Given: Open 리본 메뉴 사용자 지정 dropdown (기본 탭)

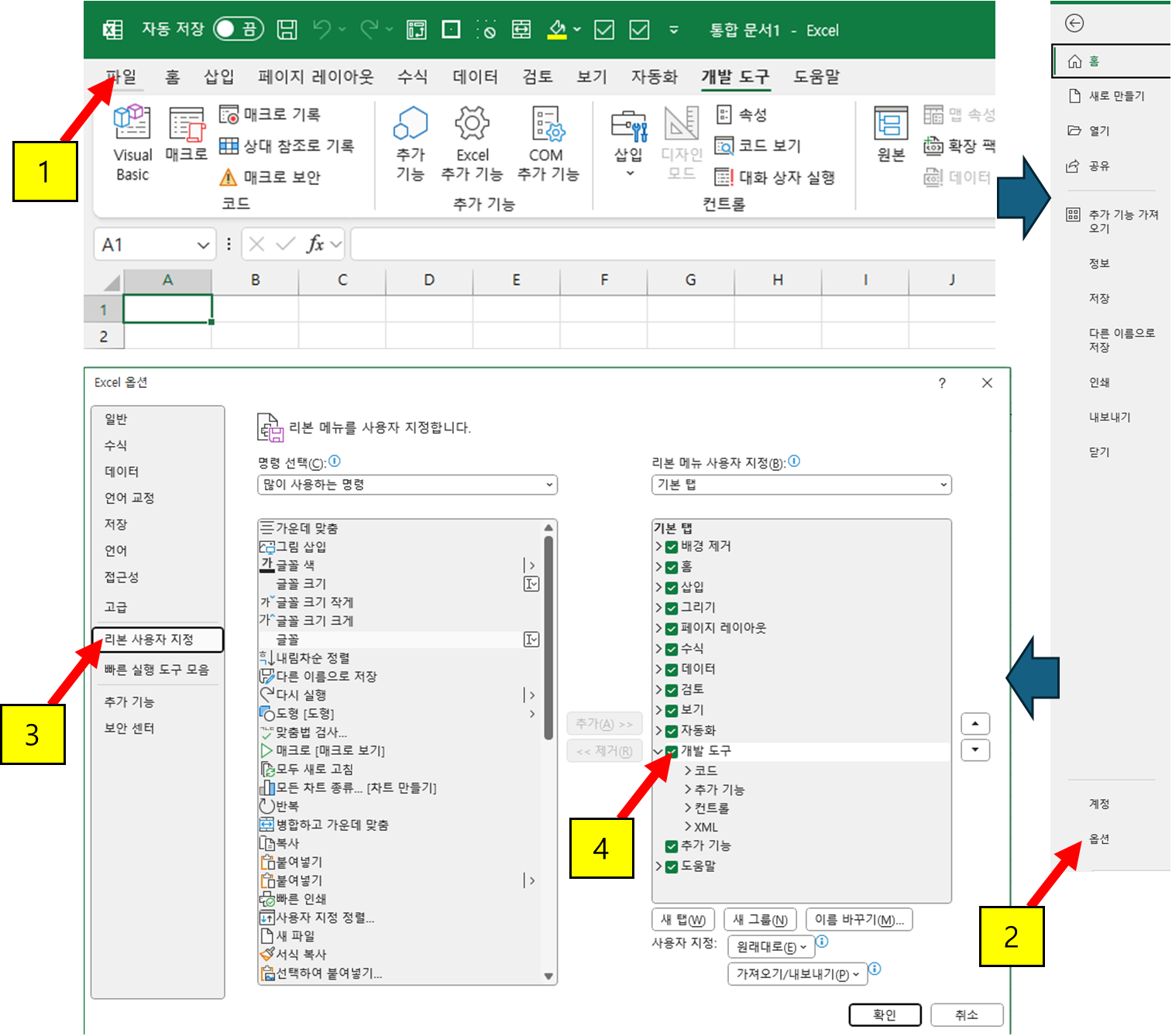Looking at the screenshot, I should click(801, 485).
